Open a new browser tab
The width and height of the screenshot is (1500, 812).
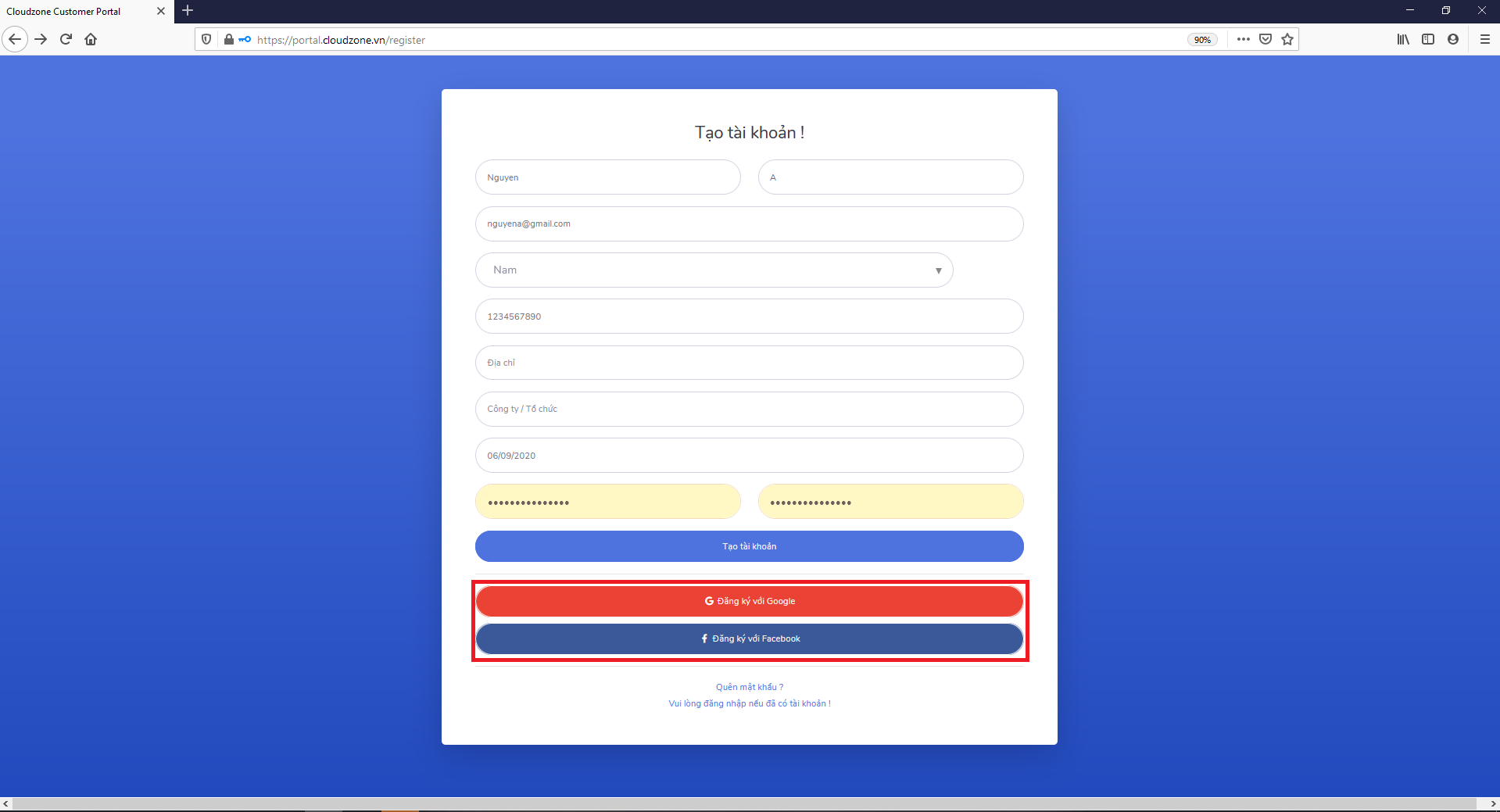188,11
